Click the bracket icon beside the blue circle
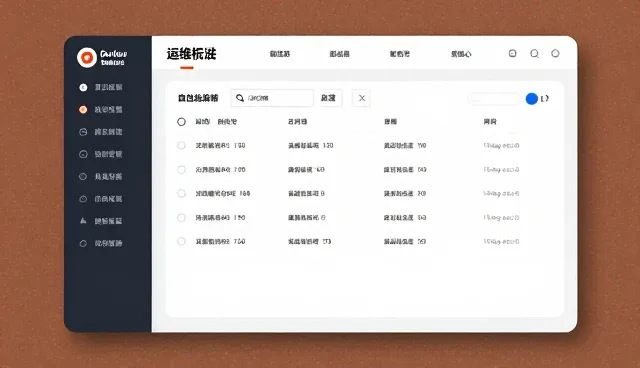The height and width of the screenshot is (368, 640). 544,98
